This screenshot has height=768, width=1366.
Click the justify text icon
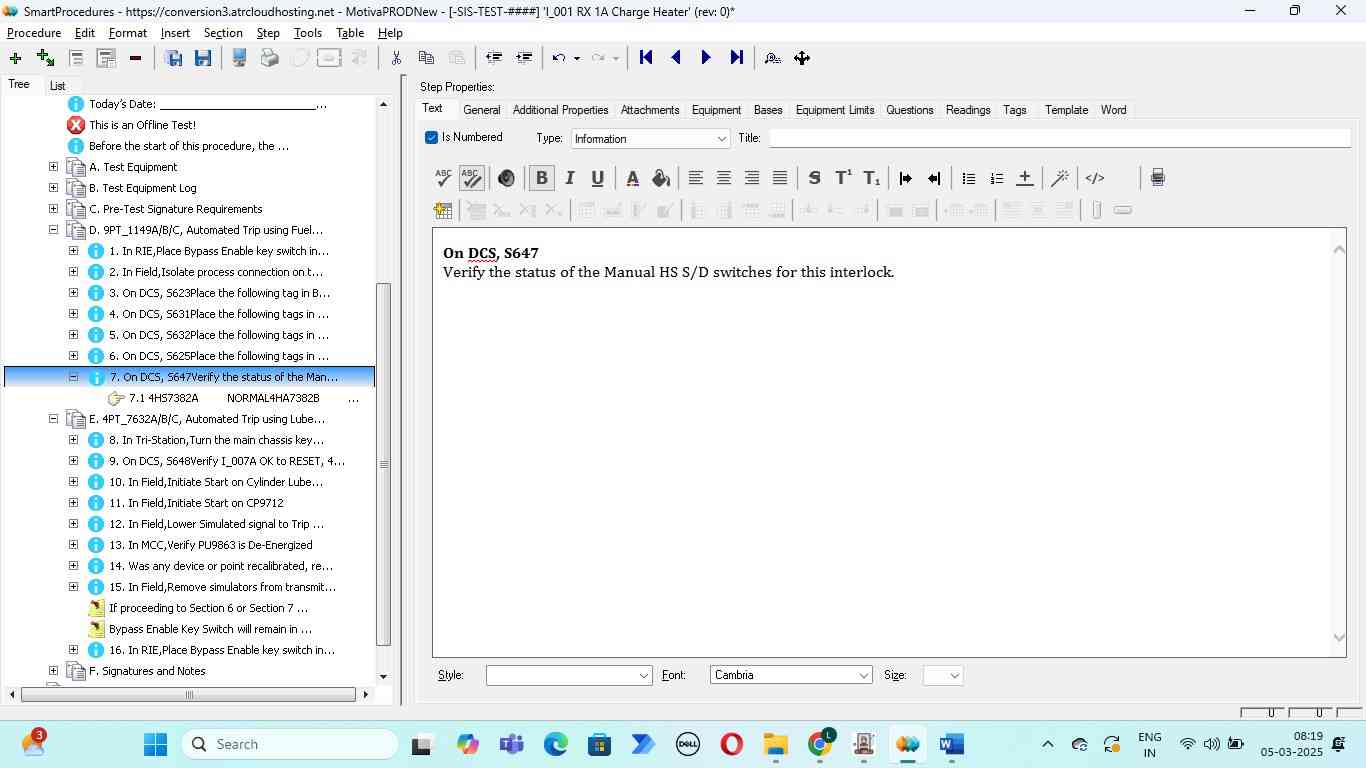click(780, 178)
